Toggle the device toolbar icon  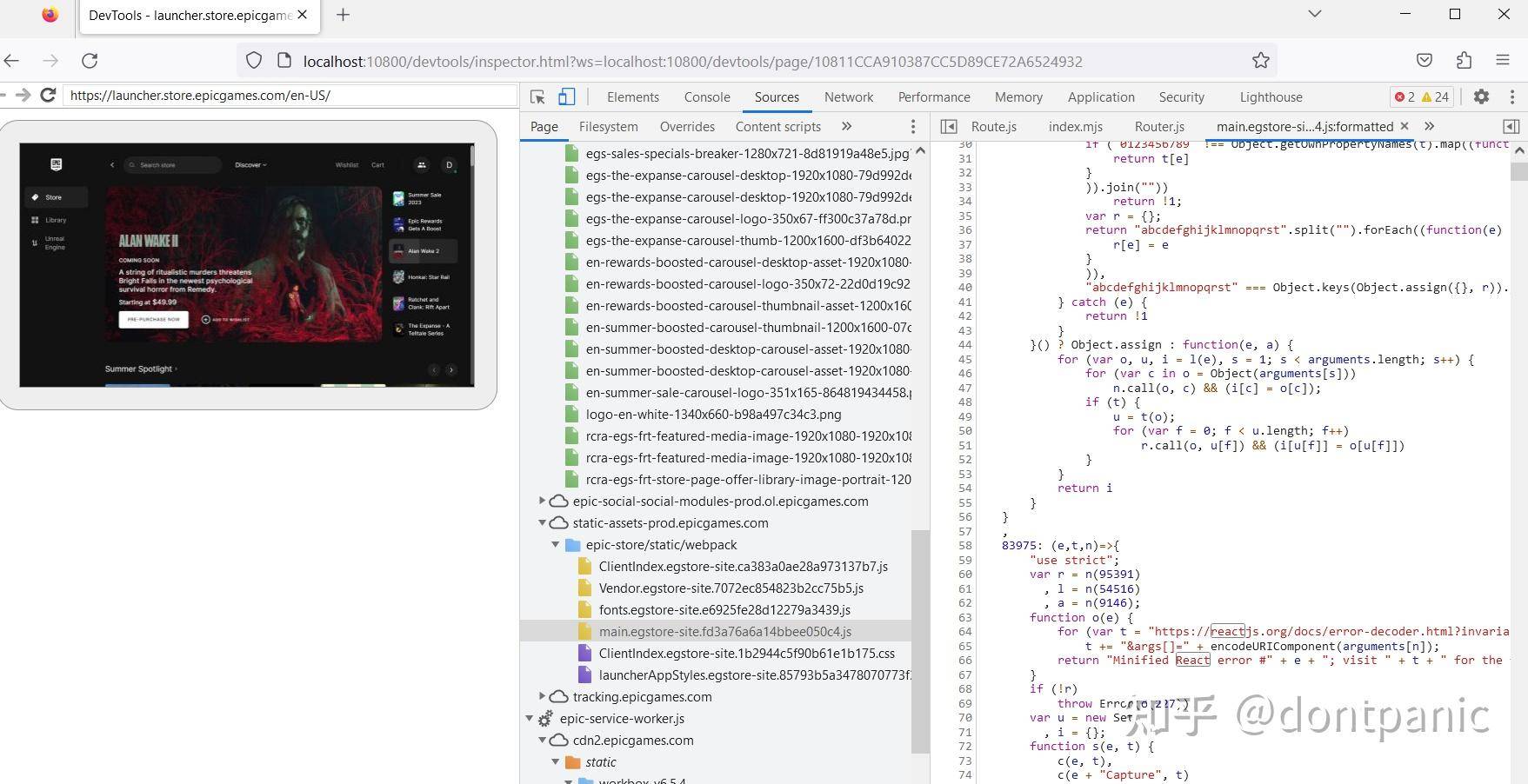(x=567, y=96)
